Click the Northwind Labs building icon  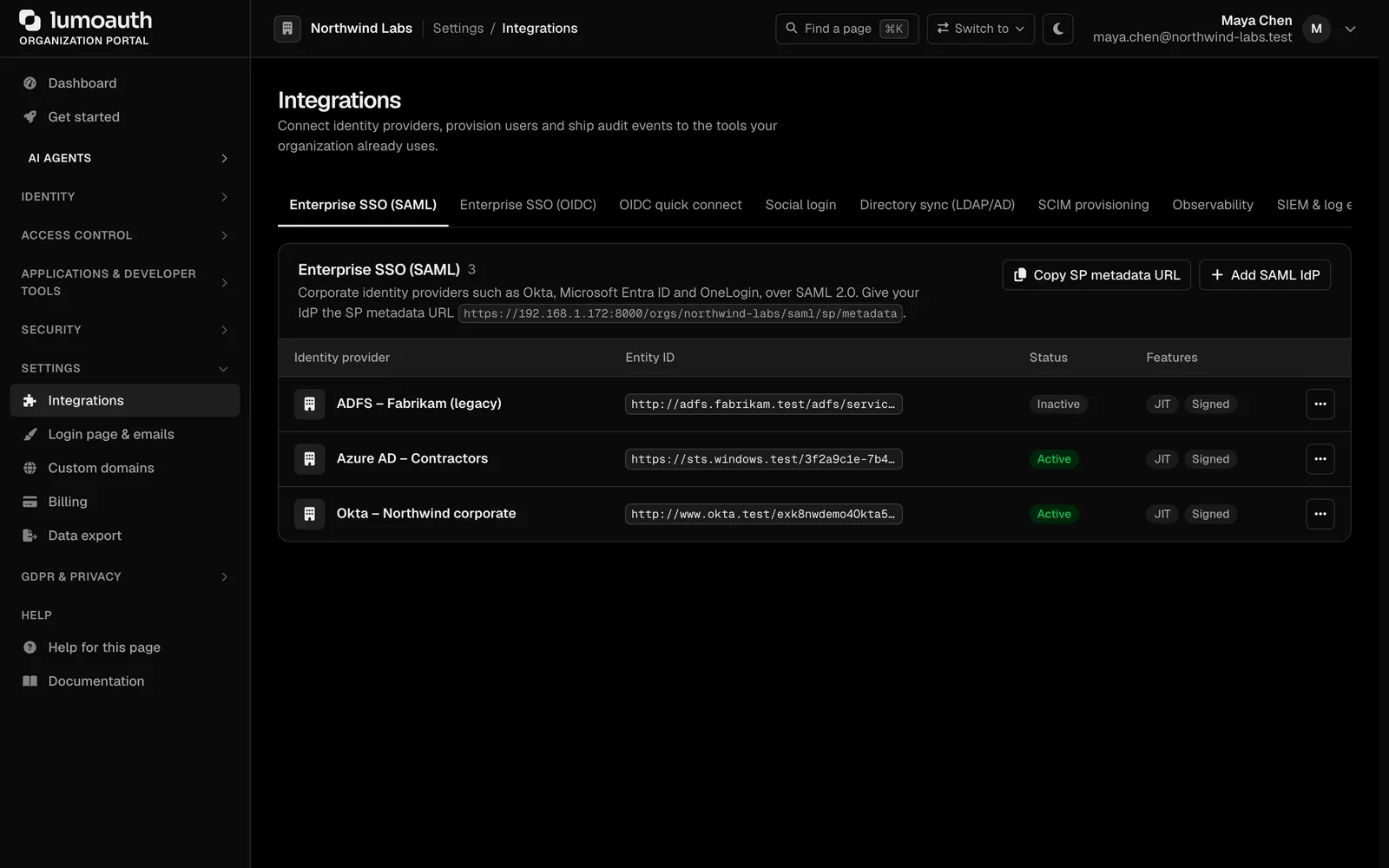coord(287,29)
